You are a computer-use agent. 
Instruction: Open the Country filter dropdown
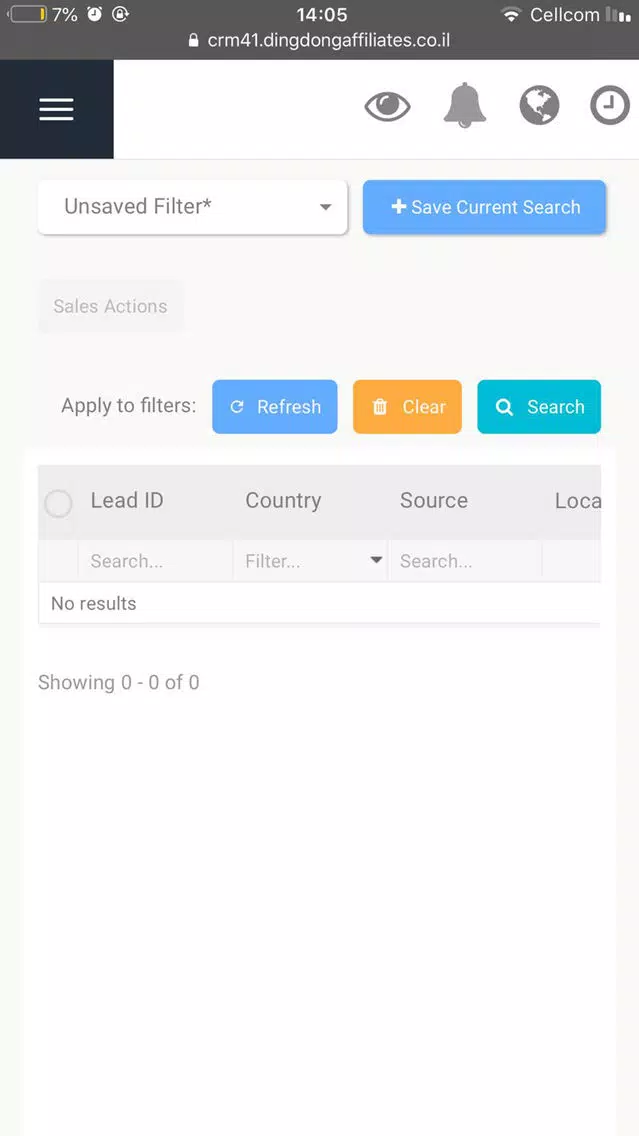coord(376,561)
